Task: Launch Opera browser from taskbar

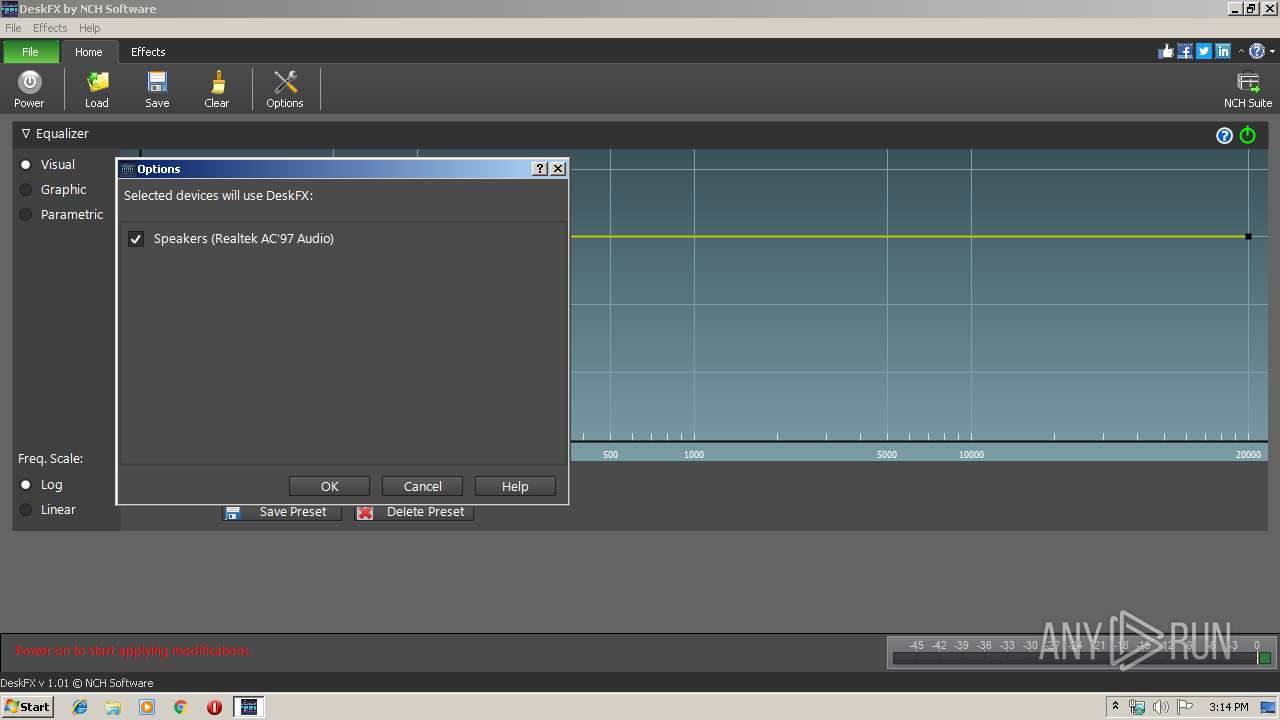Action: click(x=214, y=707)
